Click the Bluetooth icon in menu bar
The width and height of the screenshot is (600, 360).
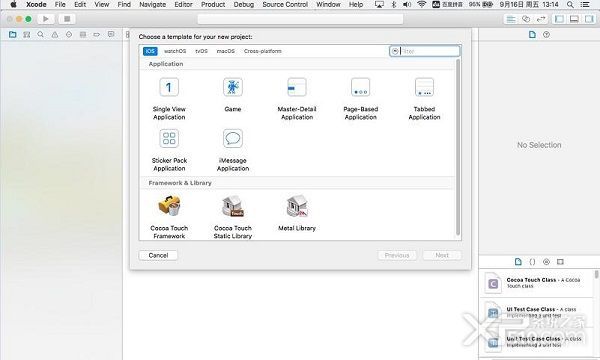pos(394,5)
